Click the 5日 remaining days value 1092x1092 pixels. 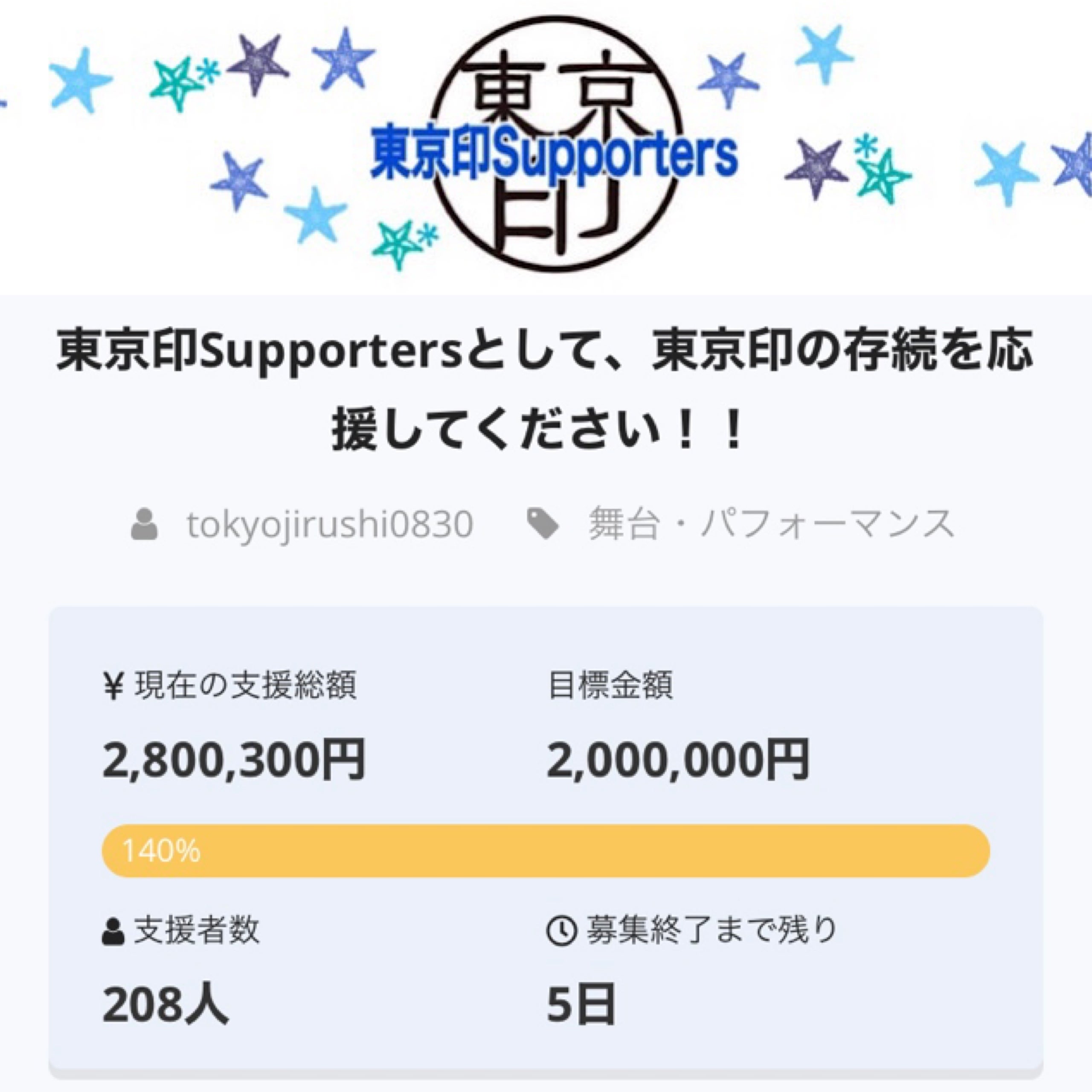tap(580, 1005)
